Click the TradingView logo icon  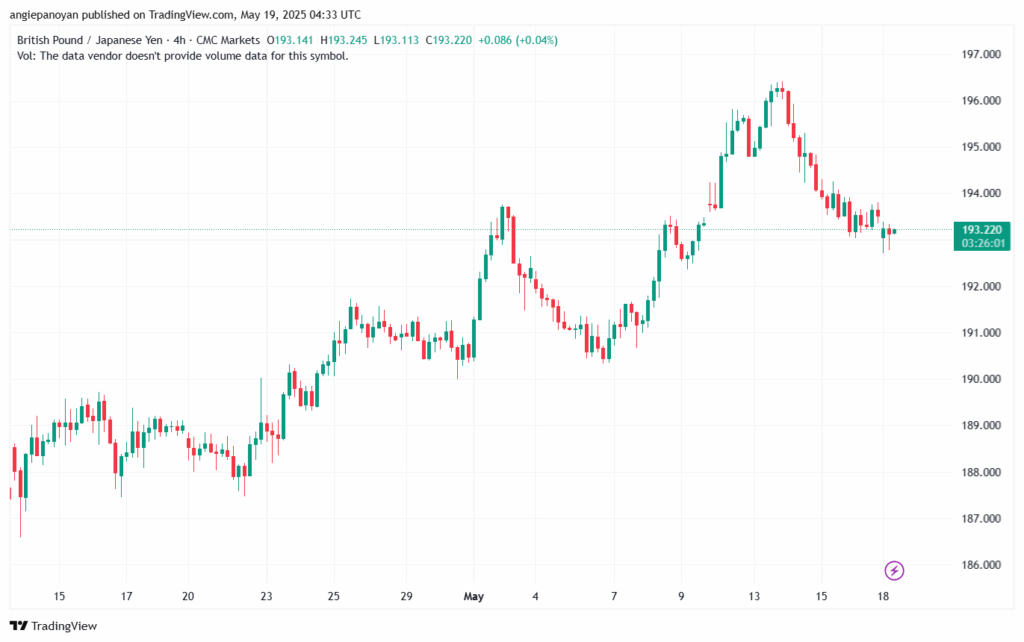tap(20, 626)
